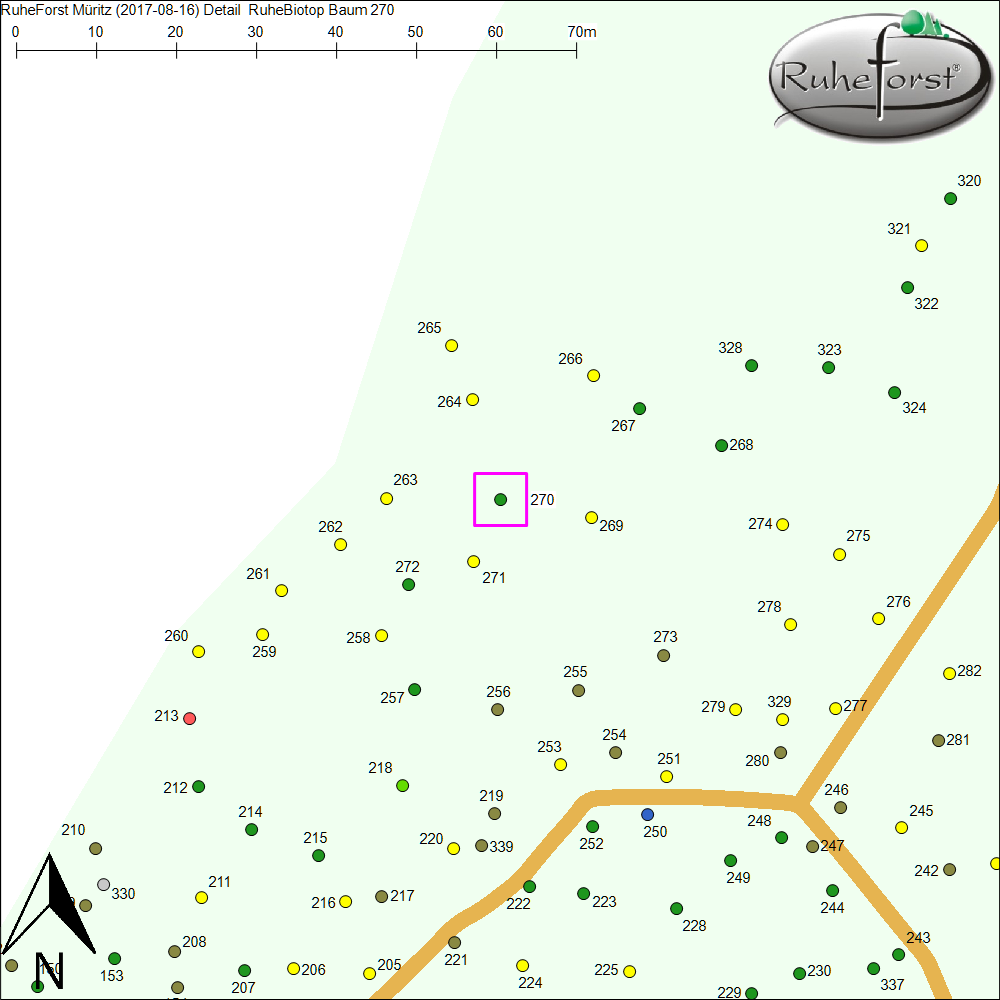
Task: Click yellow tree marker 260
Action: click(x=198, y=652)
